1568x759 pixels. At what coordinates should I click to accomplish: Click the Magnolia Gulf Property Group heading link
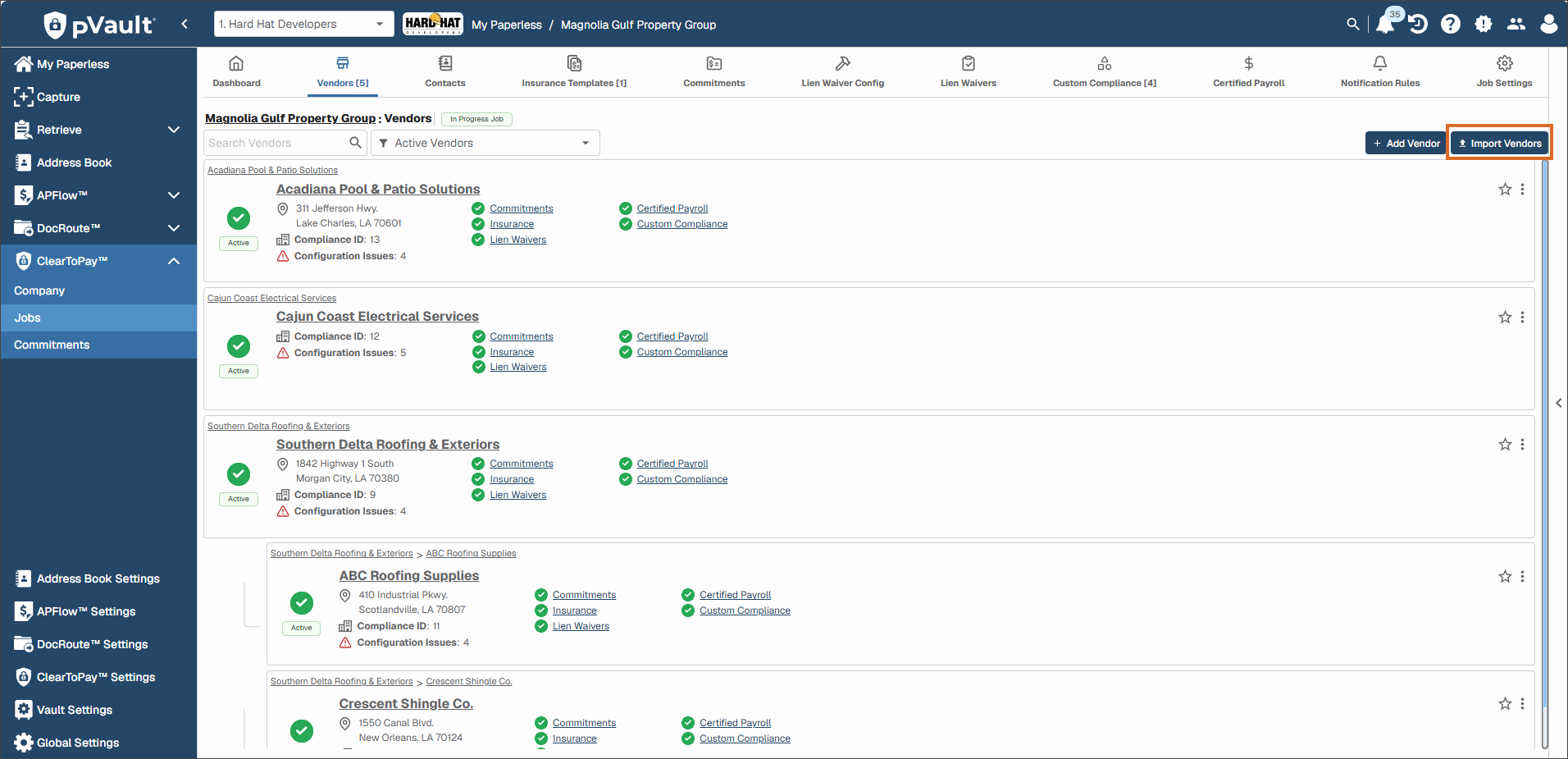[x=290, y=118]
